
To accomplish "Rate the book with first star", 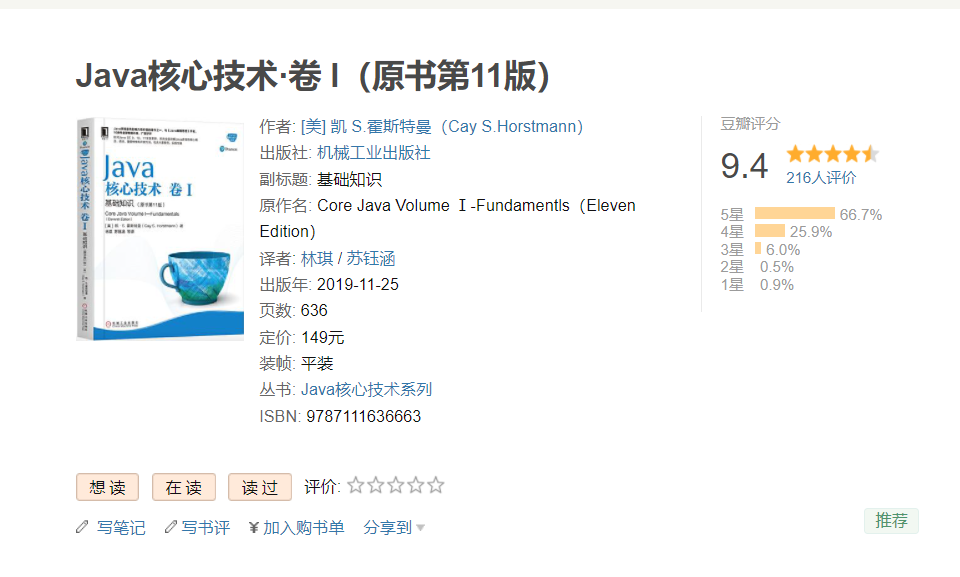I will (356, 486).
